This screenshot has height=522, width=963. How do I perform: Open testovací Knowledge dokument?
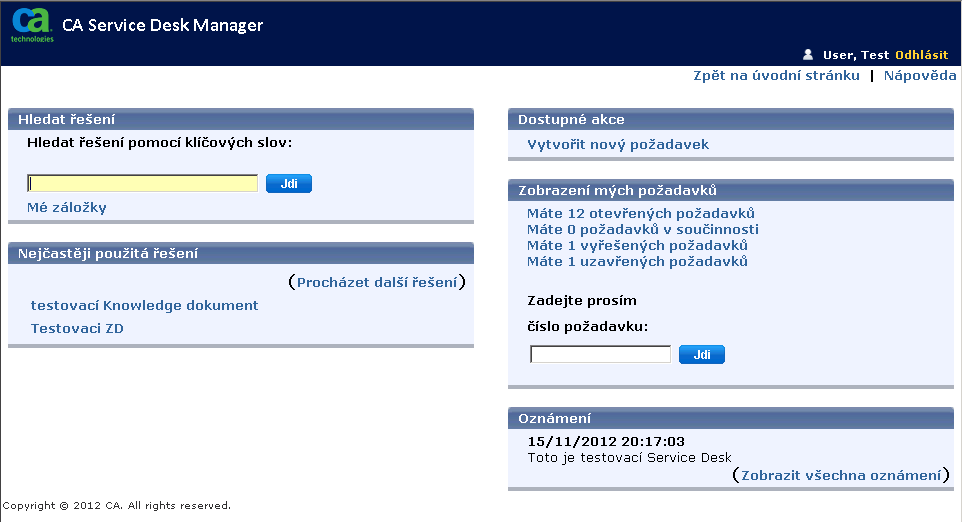[144, 305]
